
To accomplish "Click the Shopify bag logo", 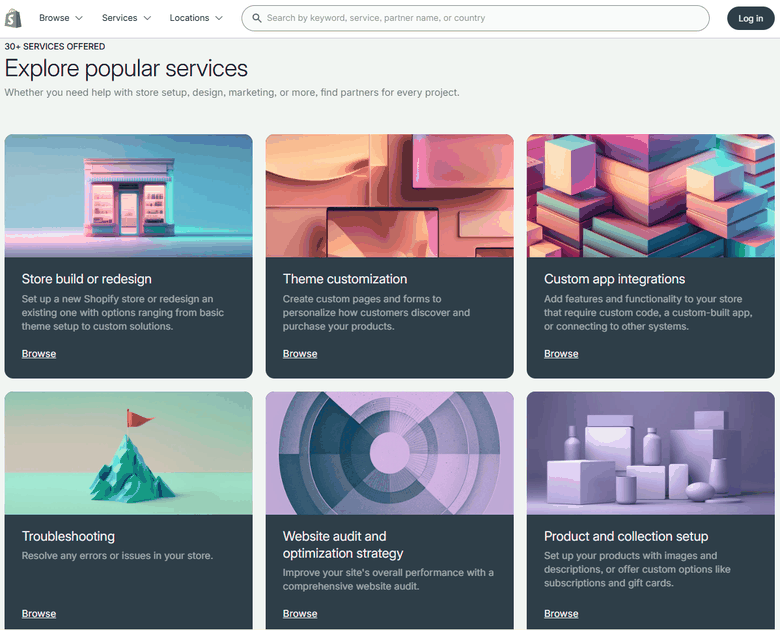I will point(13,18).
